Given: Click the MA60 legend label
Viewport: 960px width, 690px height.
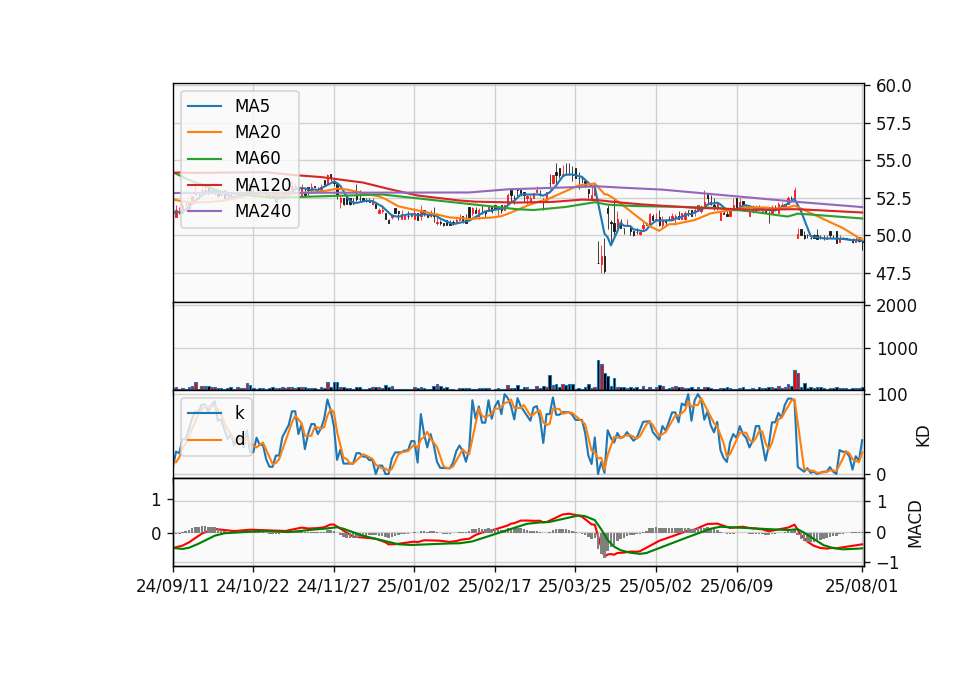Looking at the screenshot, I should click(257, 159).
